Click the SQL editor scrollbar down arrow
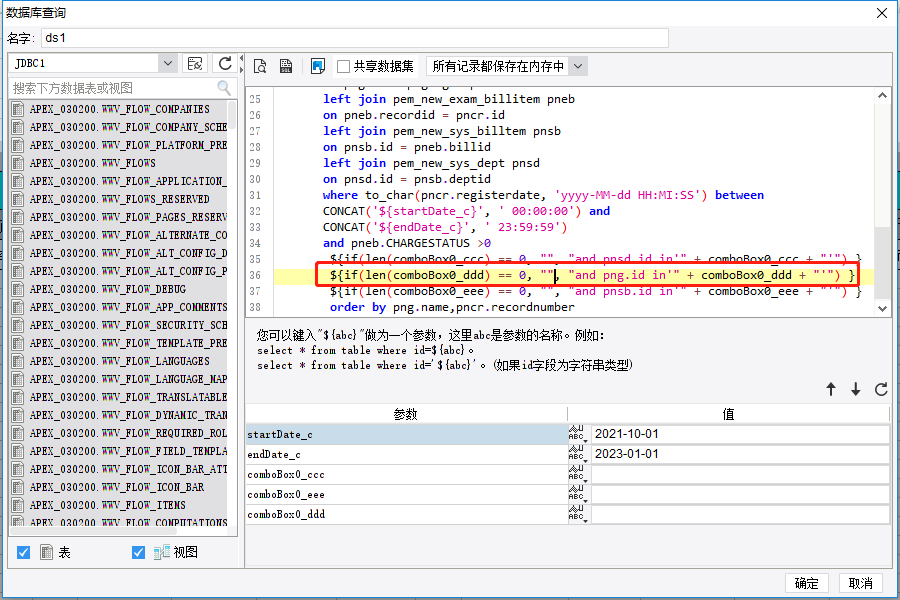This screenshot has width=900, height=600. click(883, 308)
